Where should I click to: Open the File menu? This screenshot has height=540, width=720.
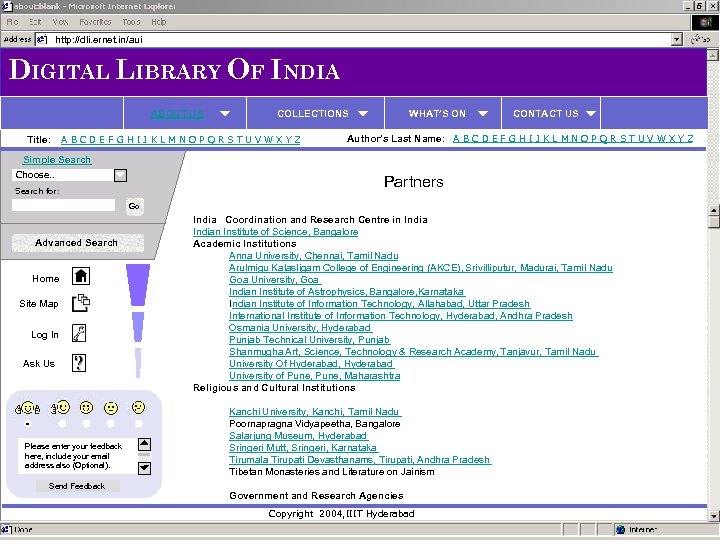tap(12, 22)
